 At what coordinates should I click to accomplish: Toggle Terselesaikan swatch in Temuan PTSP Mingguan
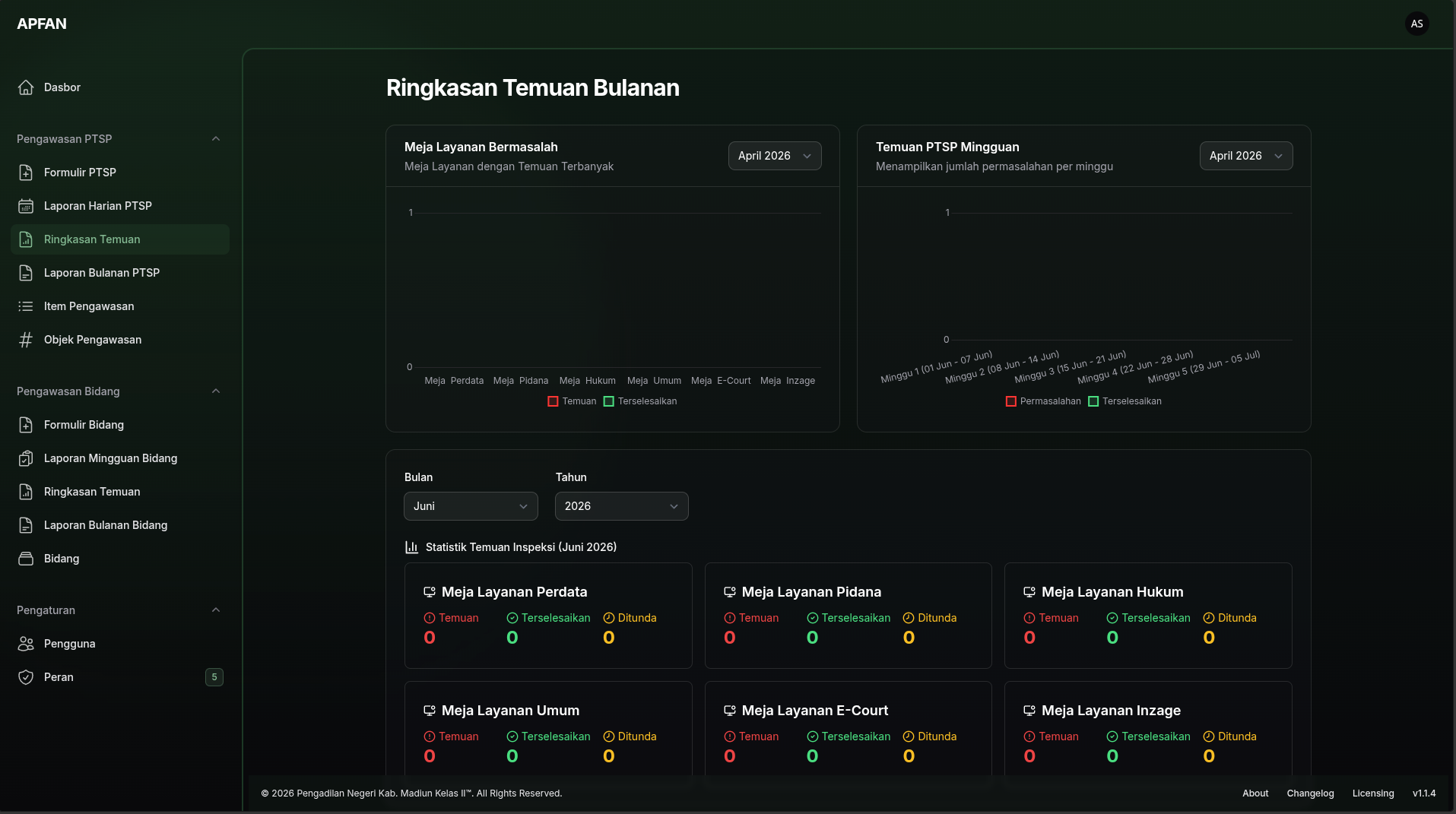pyautogui.click(x=1093, y=401)
